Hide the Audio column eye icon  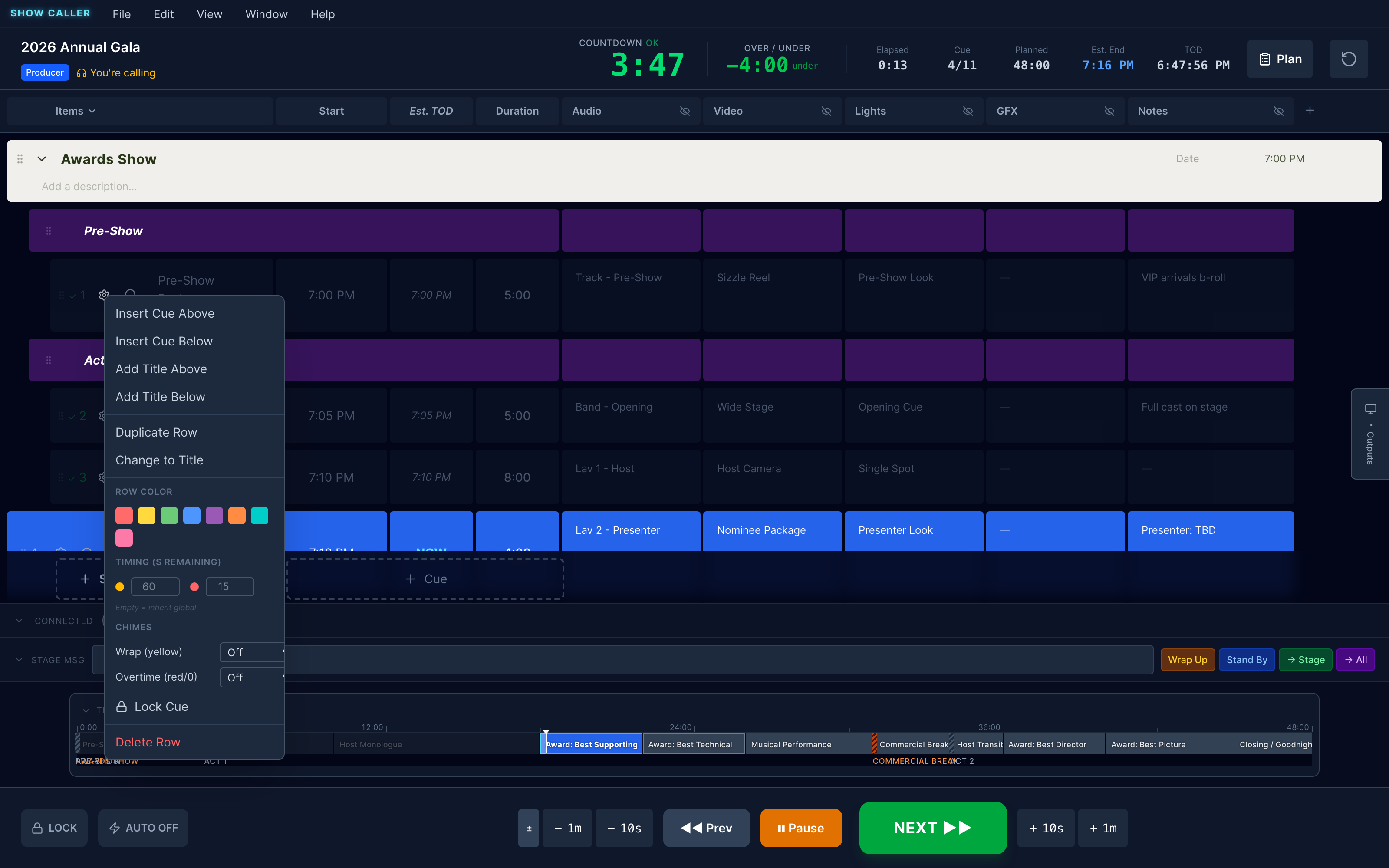coord(685,112)
